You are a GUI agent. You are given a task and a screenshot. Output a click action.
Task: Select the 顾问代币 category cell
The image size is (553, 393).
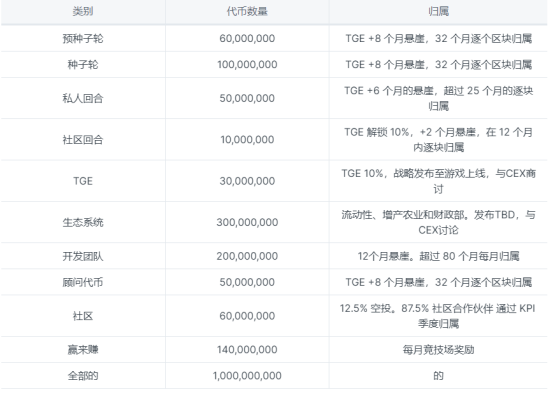tap(83, 282)
